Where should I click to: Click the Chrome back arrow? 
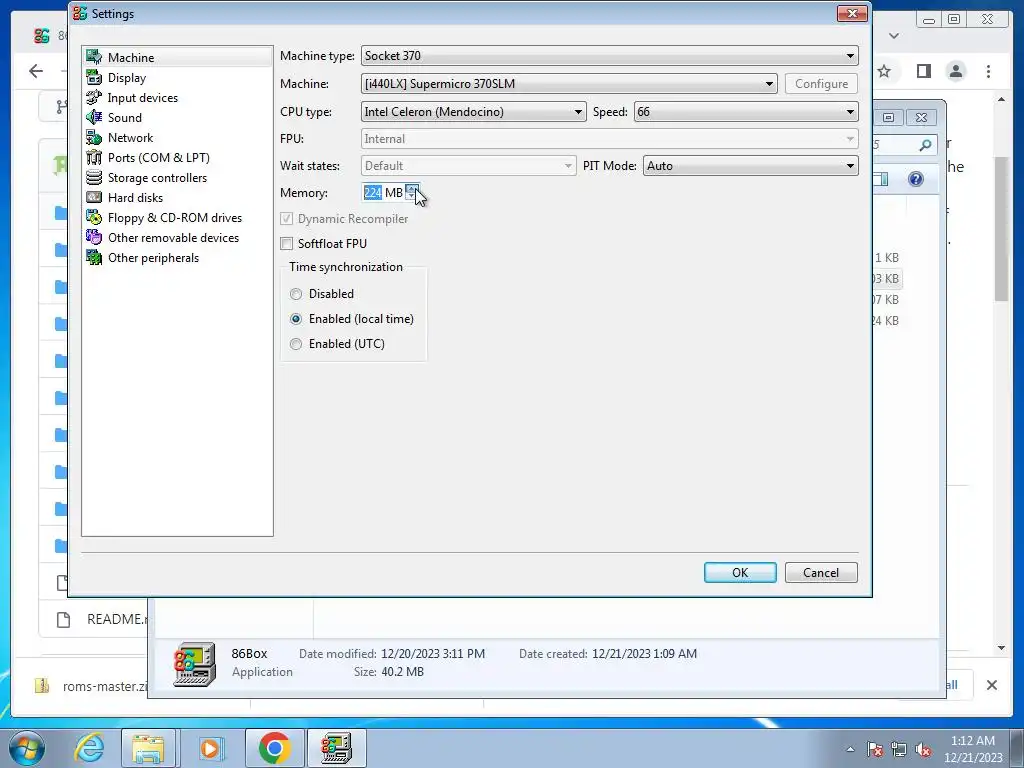pos(36,71)
